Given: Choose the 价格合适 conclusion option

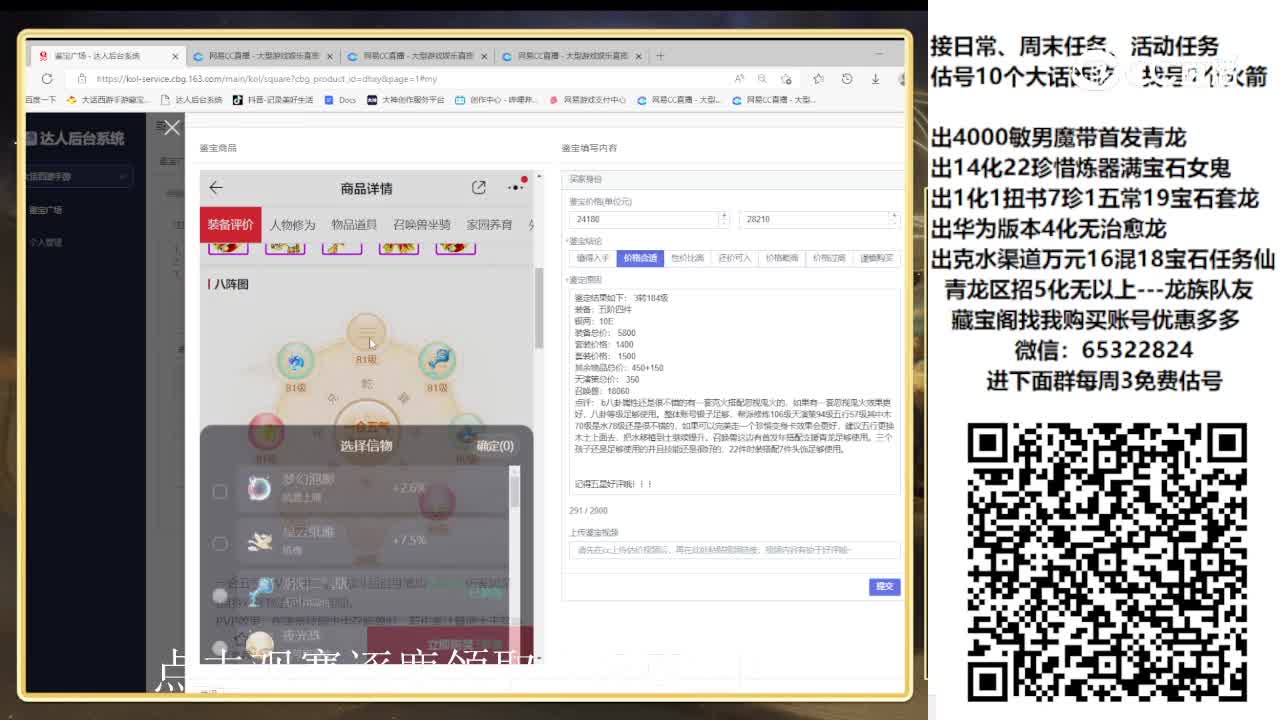Looking at the screenshot, I should (x=640, y=258).
